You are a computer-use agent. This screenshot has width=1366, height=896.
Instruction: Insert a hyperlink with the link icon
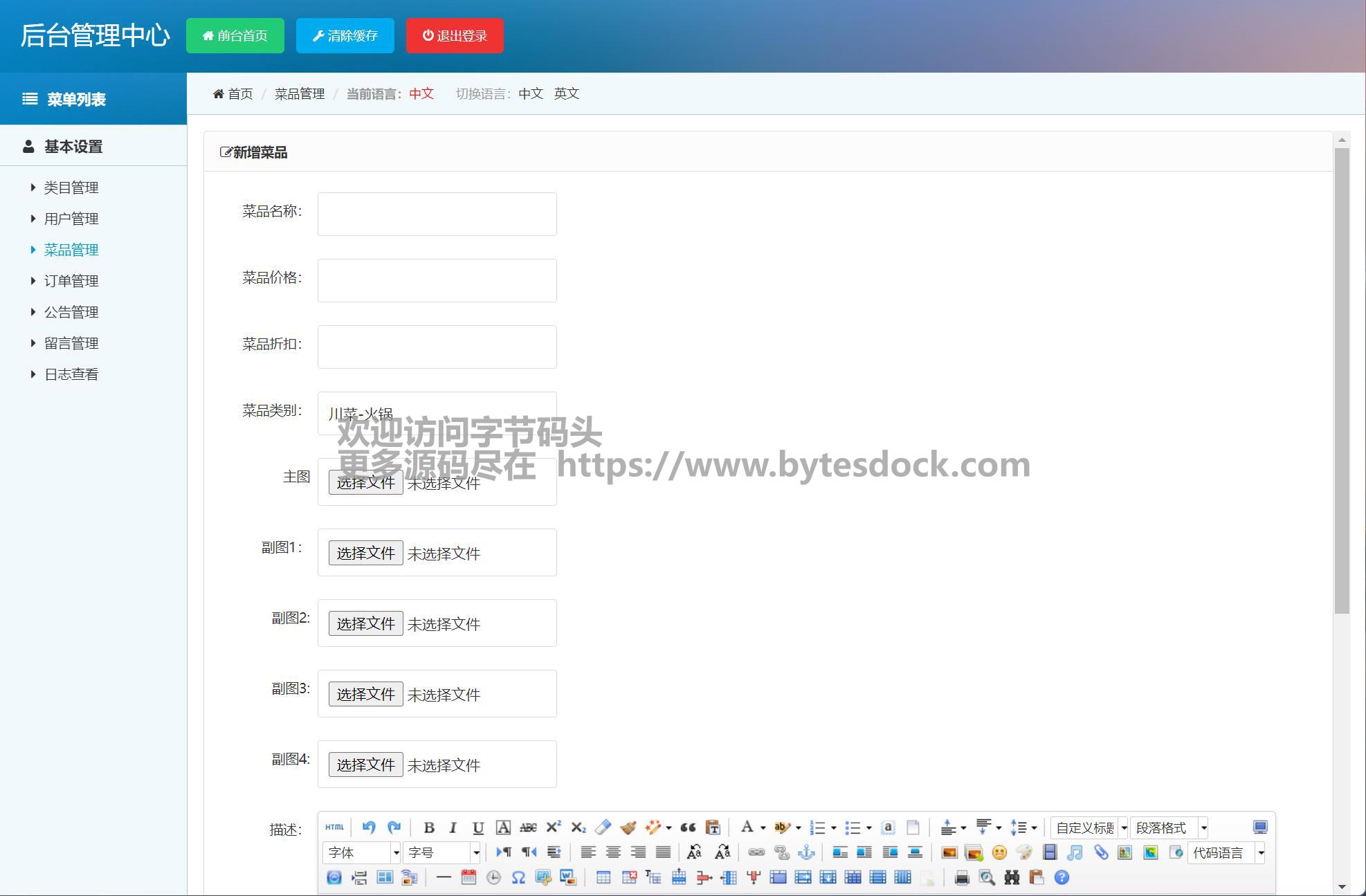pyautogui.click(x=756, y=852)
